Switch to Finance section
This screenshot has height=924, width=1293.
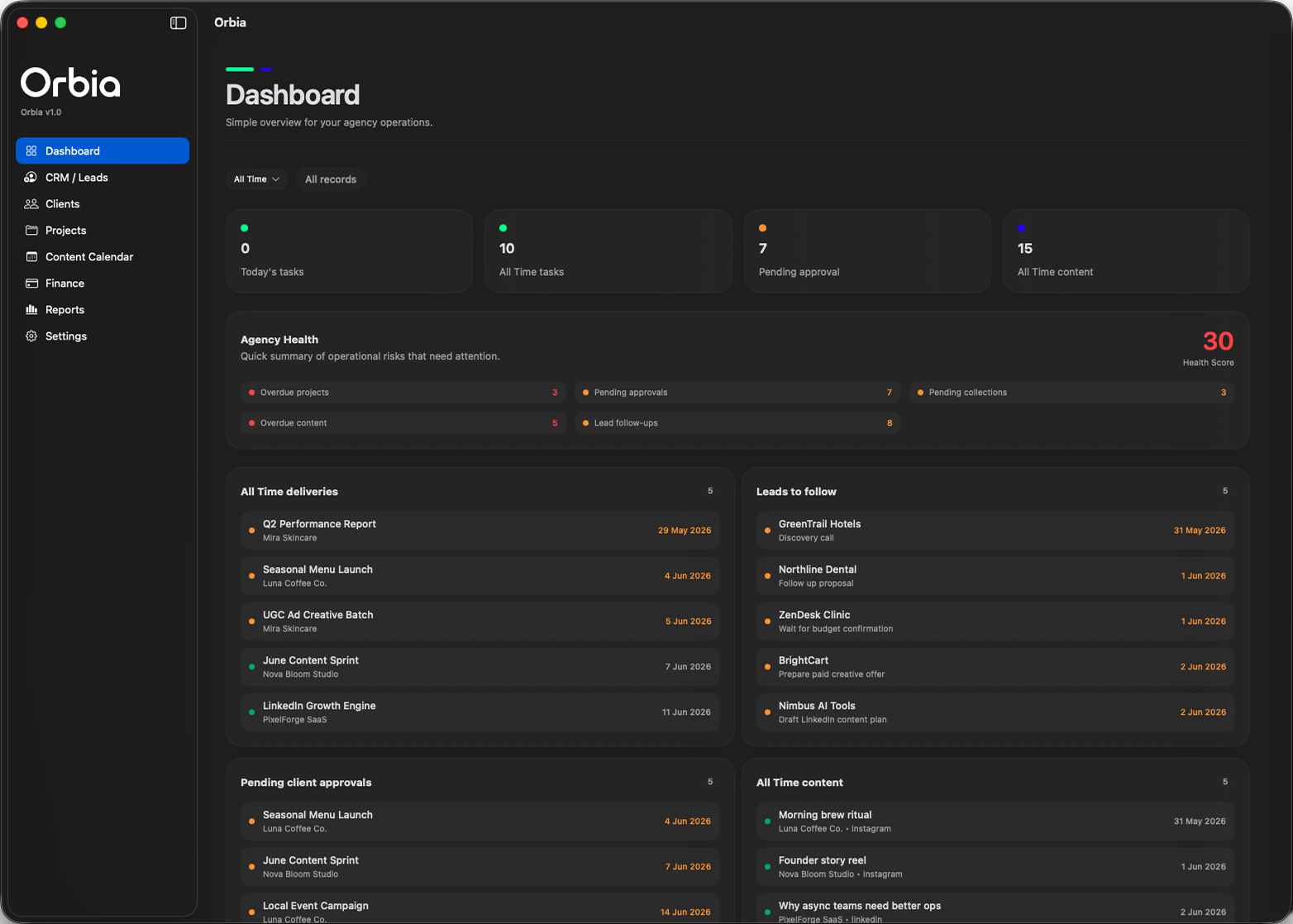pos(103,283)
